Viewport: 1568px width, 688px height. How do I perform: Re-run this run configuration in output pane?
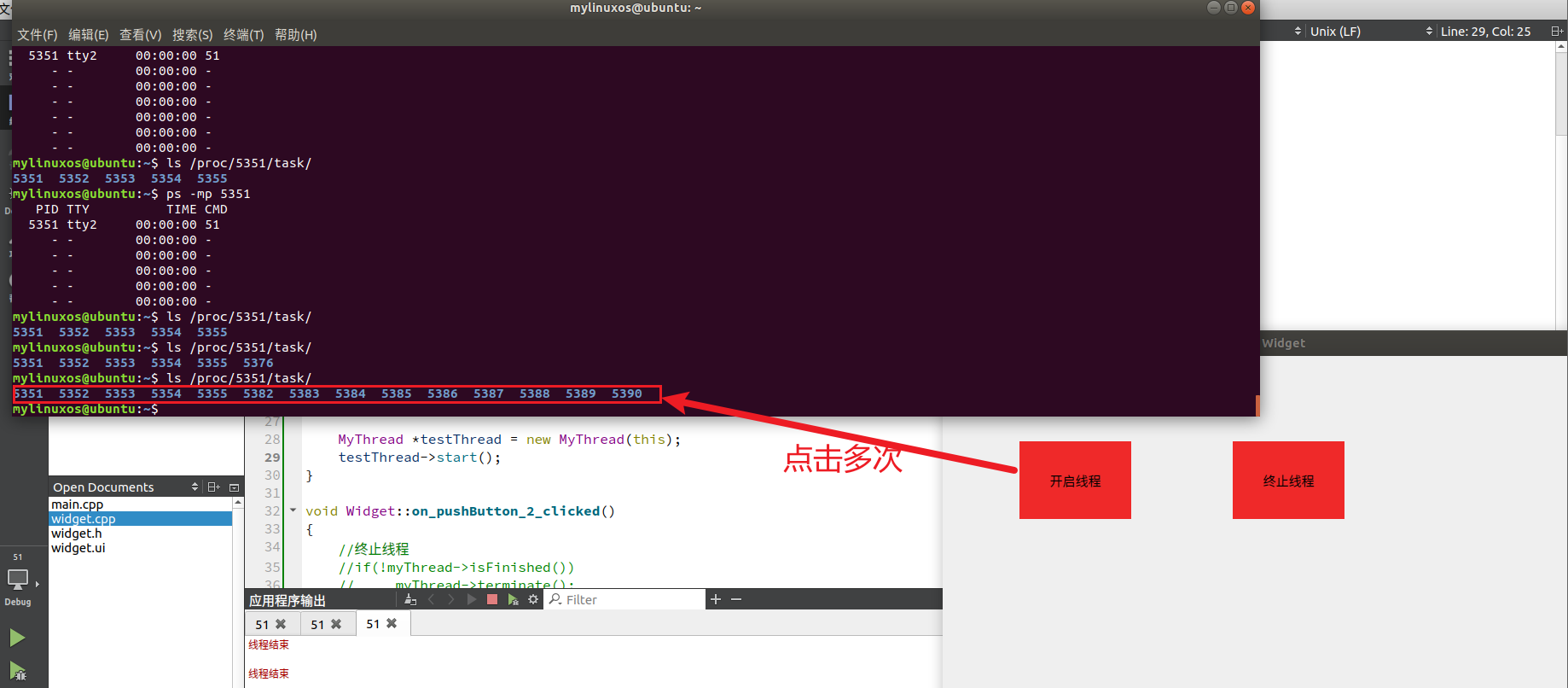[472, 599]
